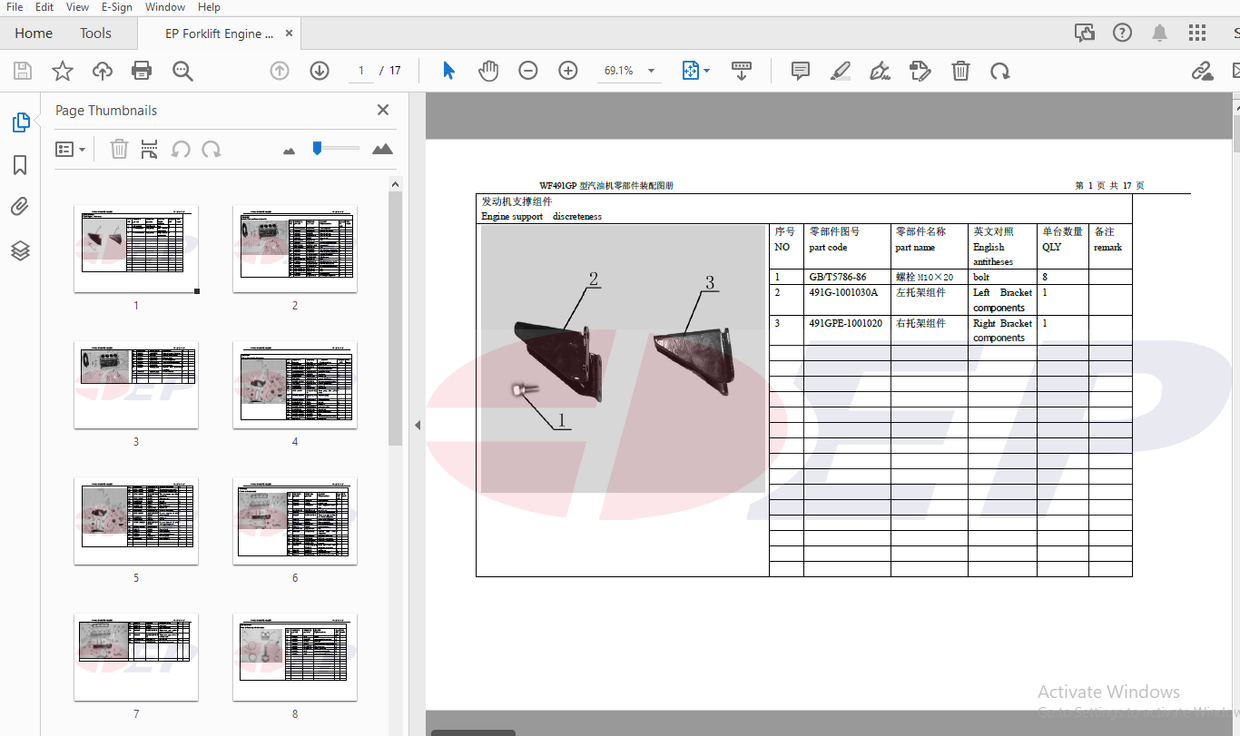Select the Hand tool for panning
The height and width of the screenshot is (736, 1240).
(x=488, y=70)
